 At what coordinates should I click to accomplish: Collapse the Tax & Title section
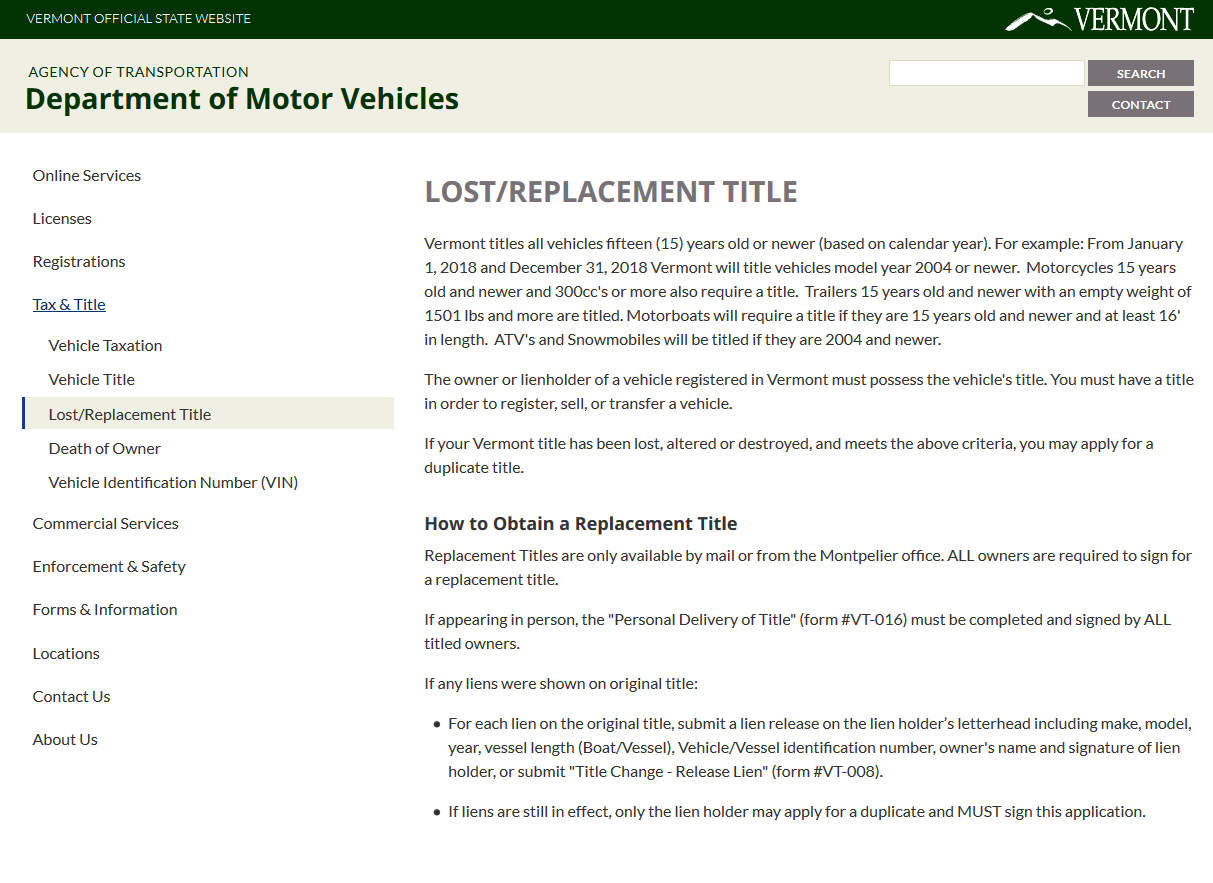tap(69, 304)
